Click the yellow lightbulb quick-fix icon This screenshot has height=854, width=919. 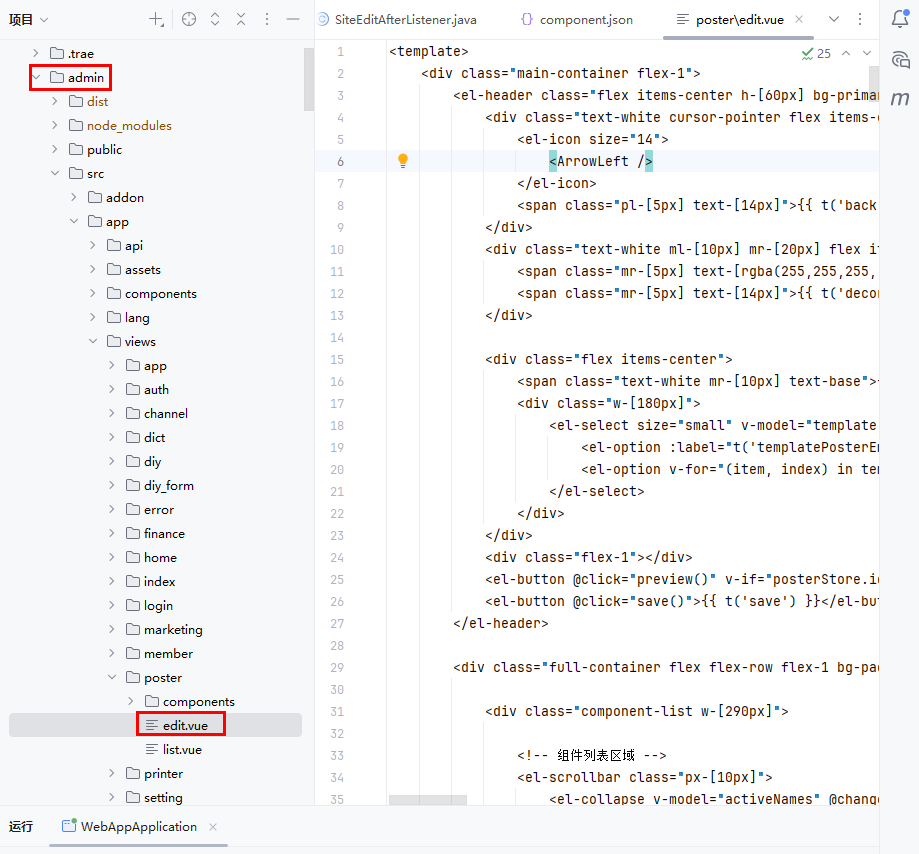tap(403, 161)
